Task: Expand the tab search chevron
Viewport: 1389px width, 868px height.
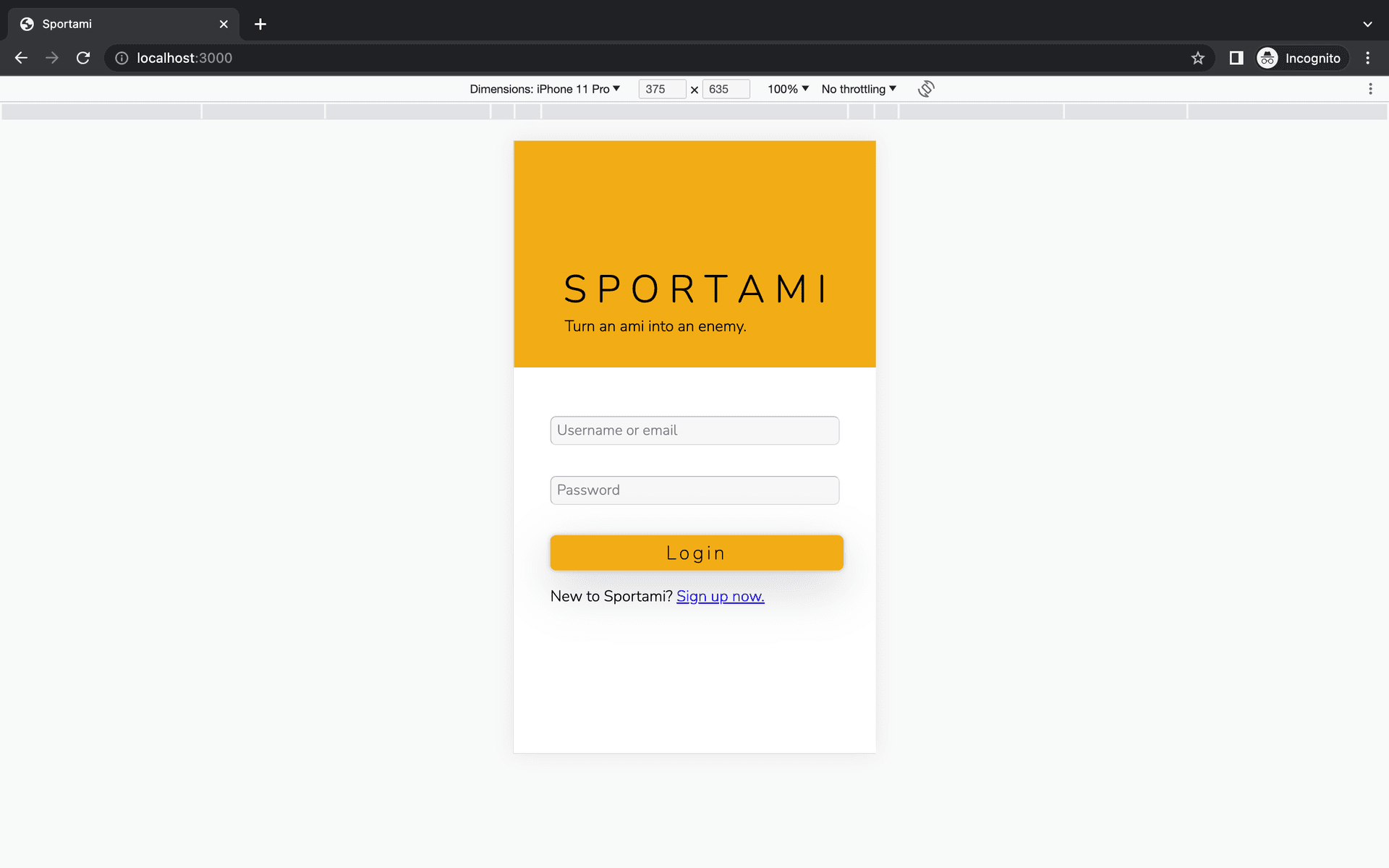Action: point(1367,24)
